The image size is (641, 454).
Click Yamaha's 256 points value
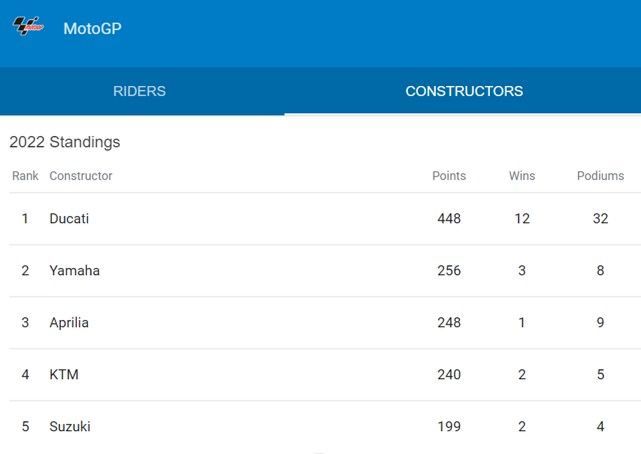click(449, 270)
